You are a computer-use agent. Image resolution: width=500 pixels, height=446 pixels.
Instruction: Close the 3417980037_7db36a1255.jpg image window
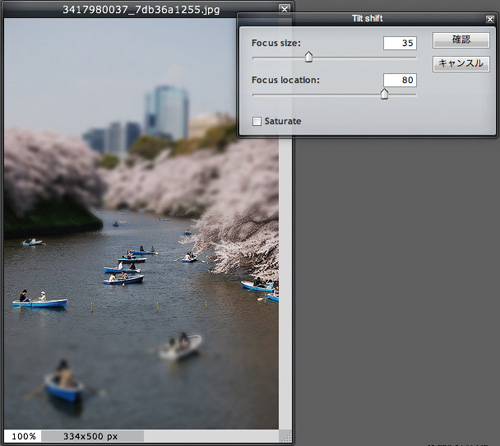click(284, 9)
